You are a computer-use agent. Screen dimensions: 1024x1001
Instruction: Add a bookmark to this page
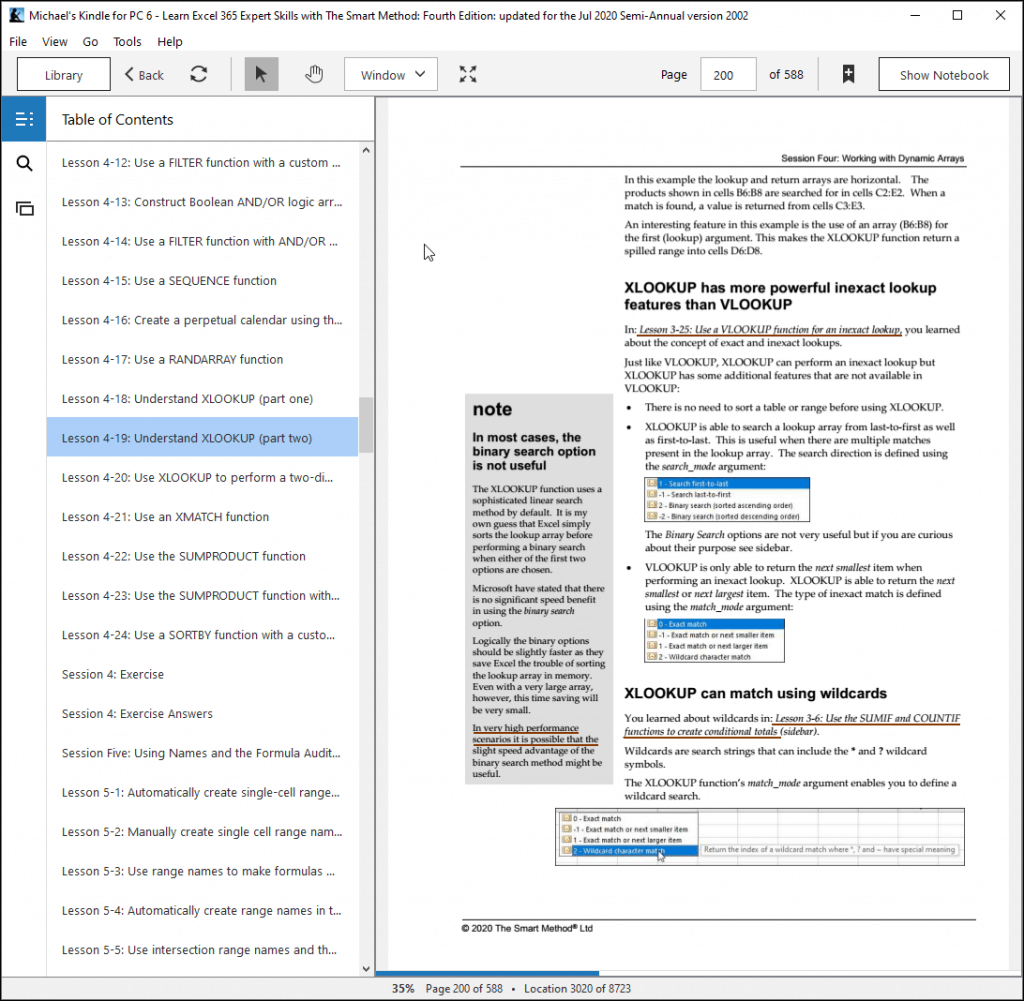point(848,74)
